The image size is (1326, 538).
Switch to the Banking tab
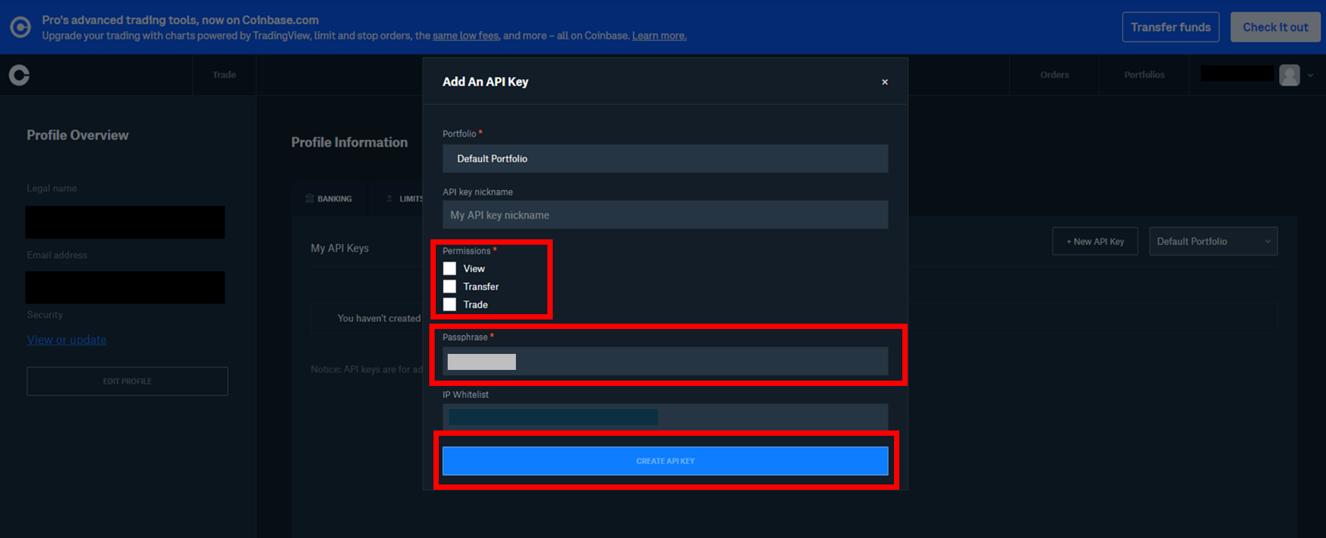[329, 199]
